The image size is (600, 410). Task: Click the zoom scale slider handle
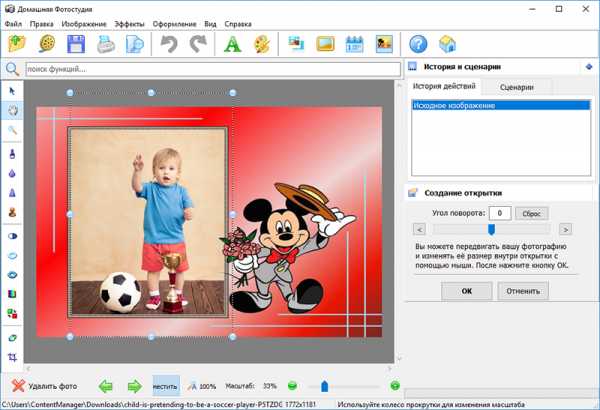click(x=324, y=385)
